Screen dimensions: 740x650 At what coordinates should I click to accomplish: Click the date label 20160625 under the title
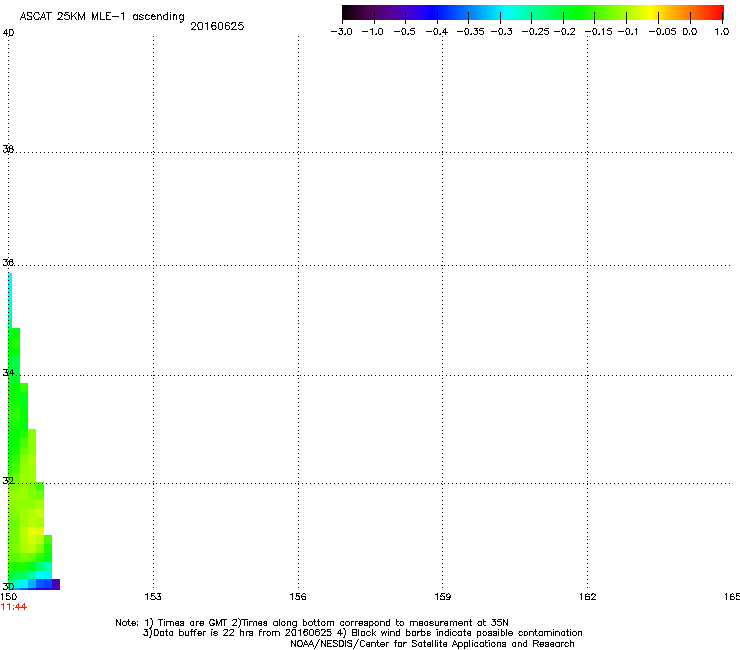[x=217, y=26]
